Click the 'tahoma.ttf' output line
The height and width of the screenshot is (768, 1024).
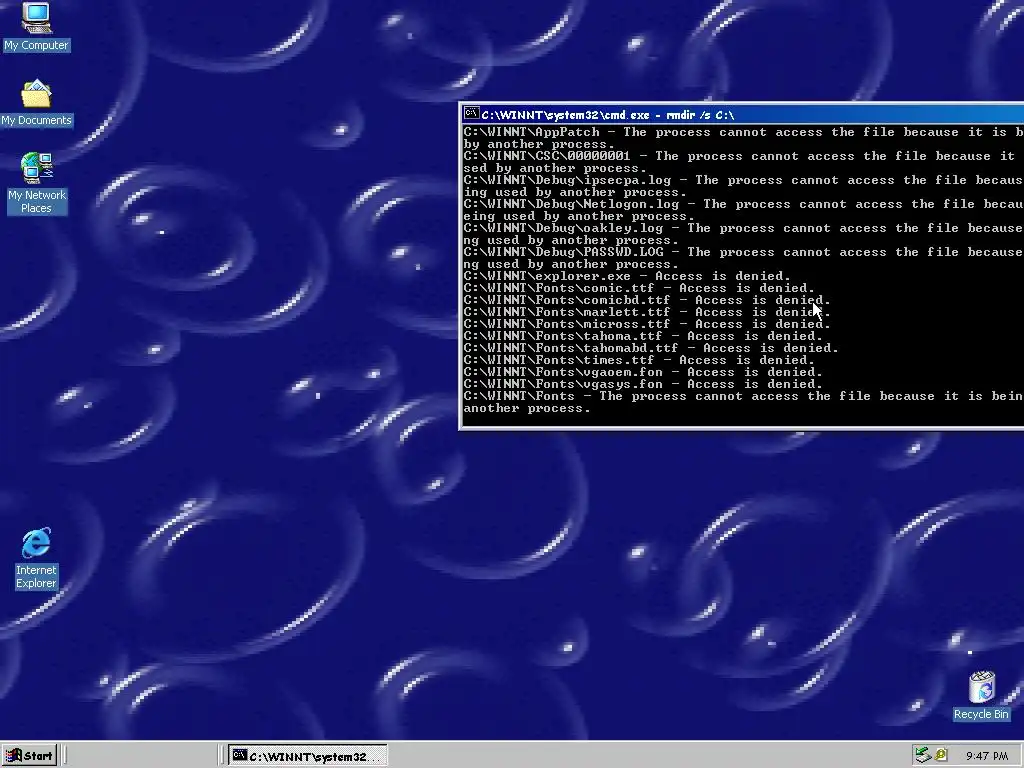(643, 336)
